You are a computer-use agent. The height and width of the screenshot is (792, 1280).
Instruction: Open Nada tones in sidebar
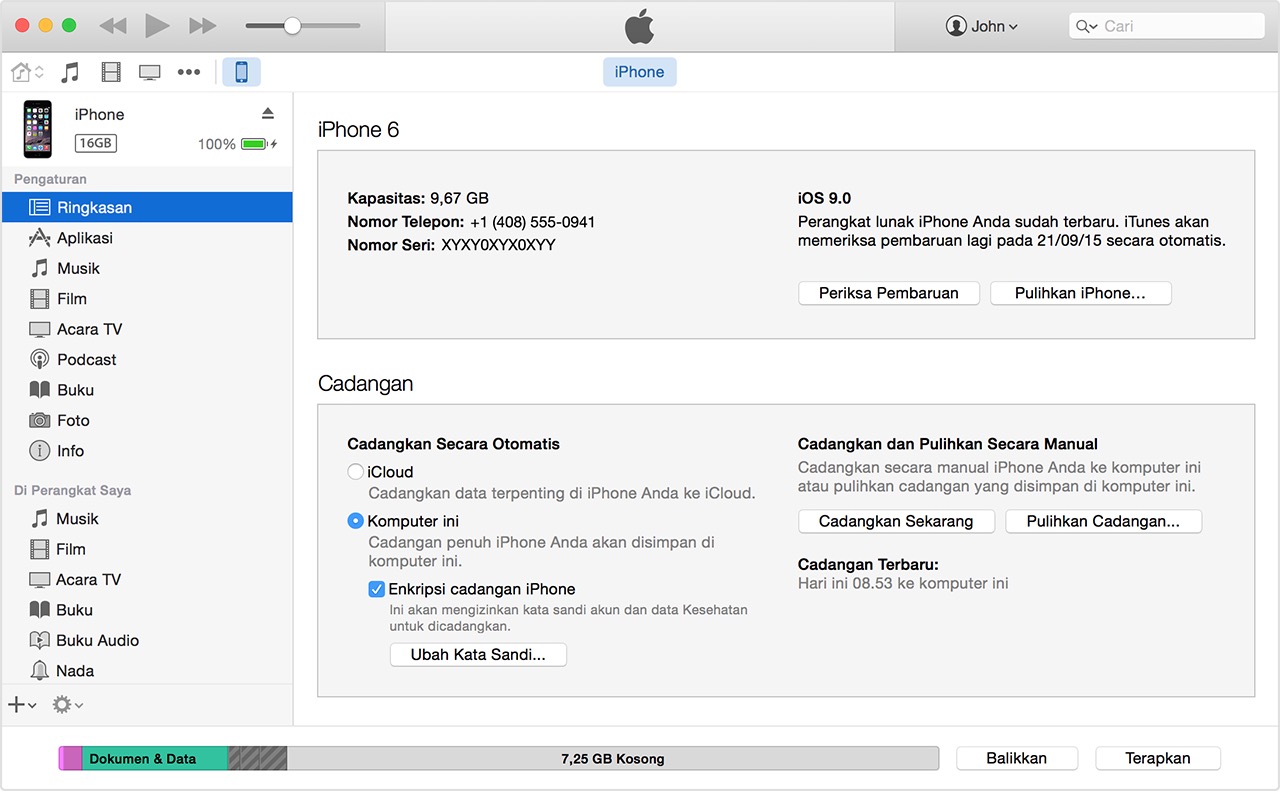coord(147,671)
